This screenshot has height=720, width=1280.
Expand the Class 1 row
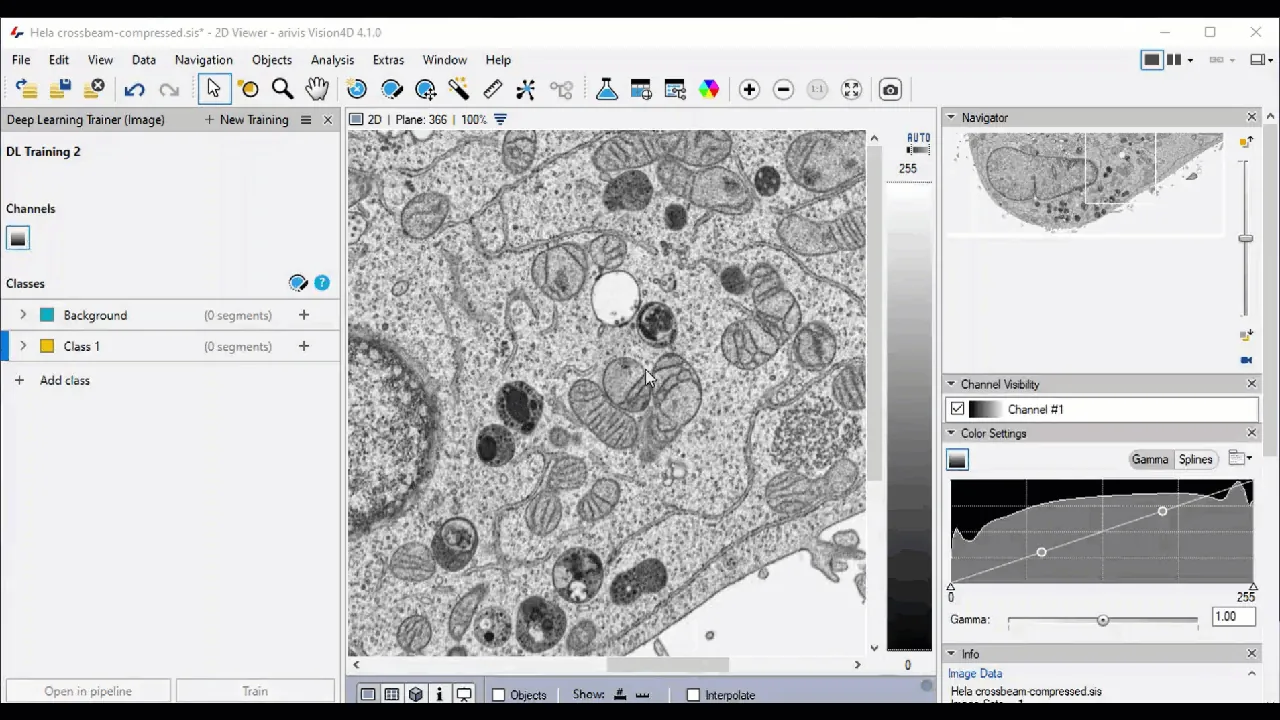pos(23,346)
